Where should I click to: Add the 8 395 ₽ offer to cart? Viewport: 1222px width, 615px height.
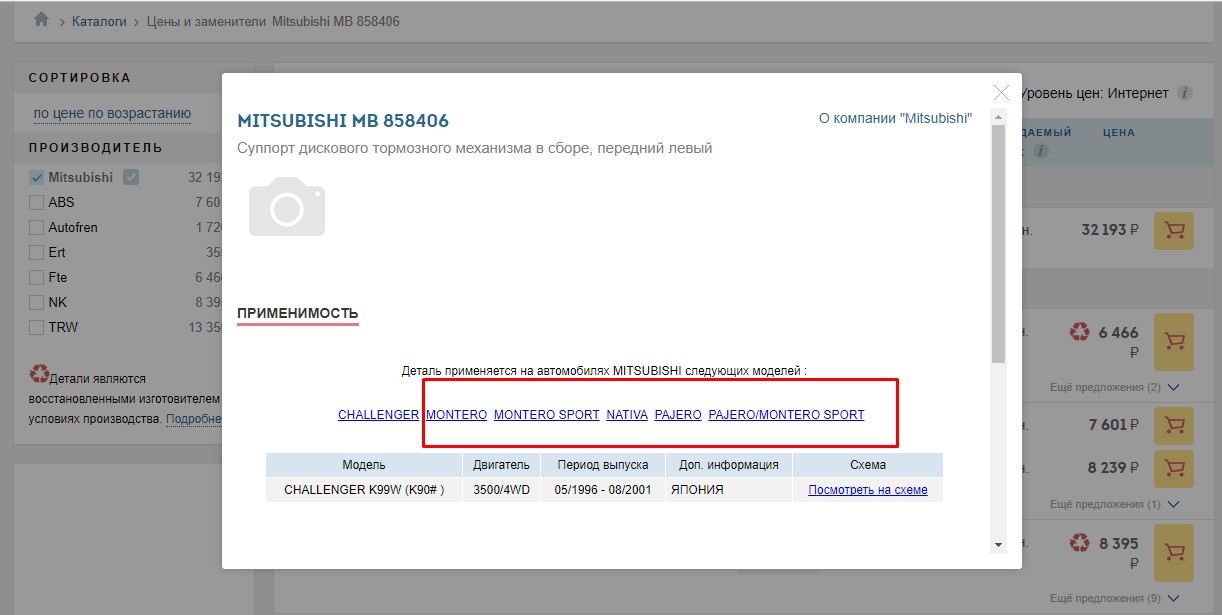(1175, 551)
